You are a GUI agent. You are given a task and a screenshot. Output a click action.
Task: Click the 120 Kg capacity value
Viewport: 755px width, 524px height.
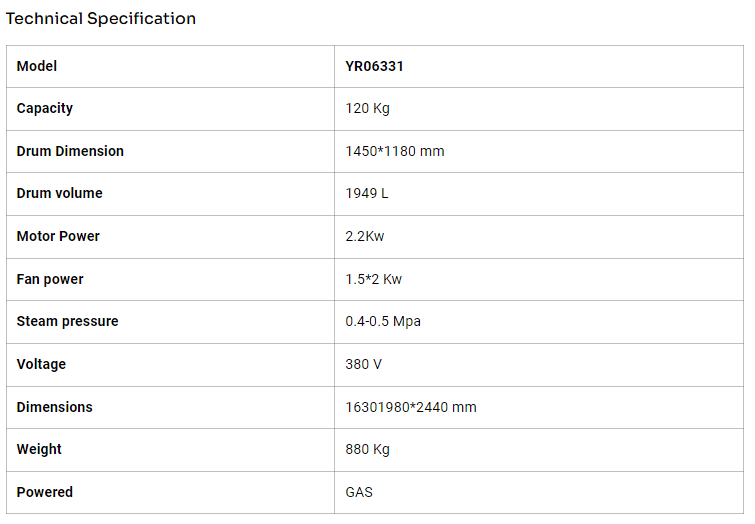click(x=368, y=108)
